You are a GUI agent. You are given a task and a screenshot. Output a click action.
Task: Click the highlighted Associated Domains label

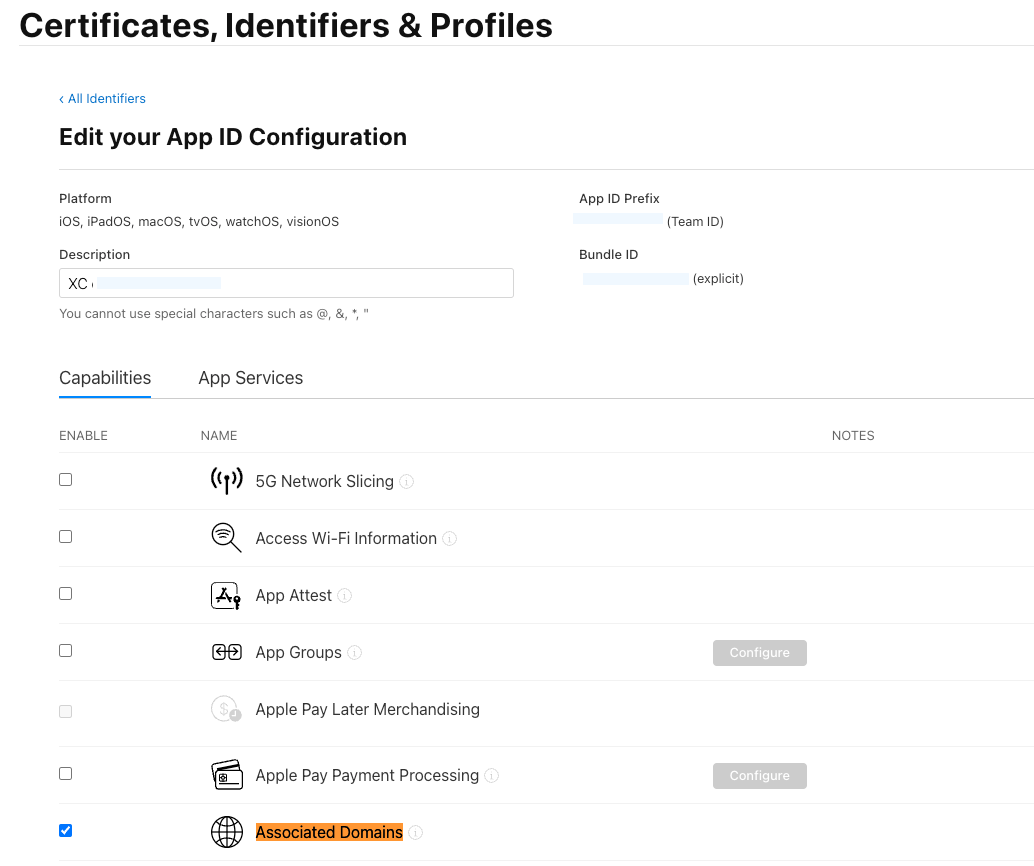[329, 832]
